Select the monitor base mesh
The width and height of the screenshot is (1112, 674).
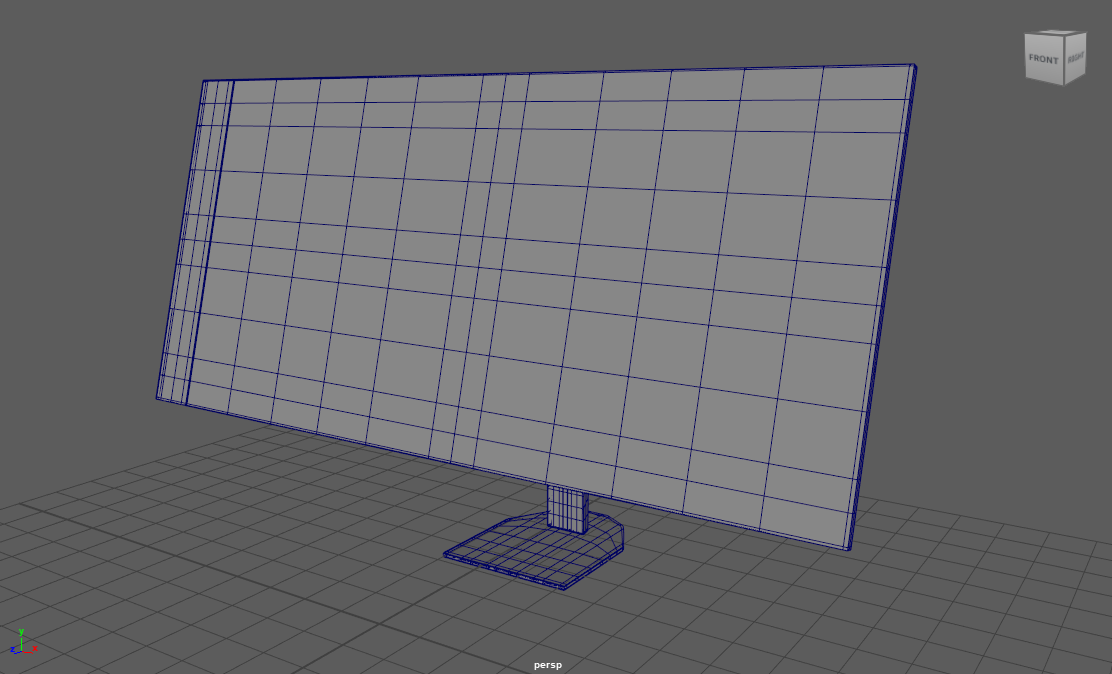point(533,550)
